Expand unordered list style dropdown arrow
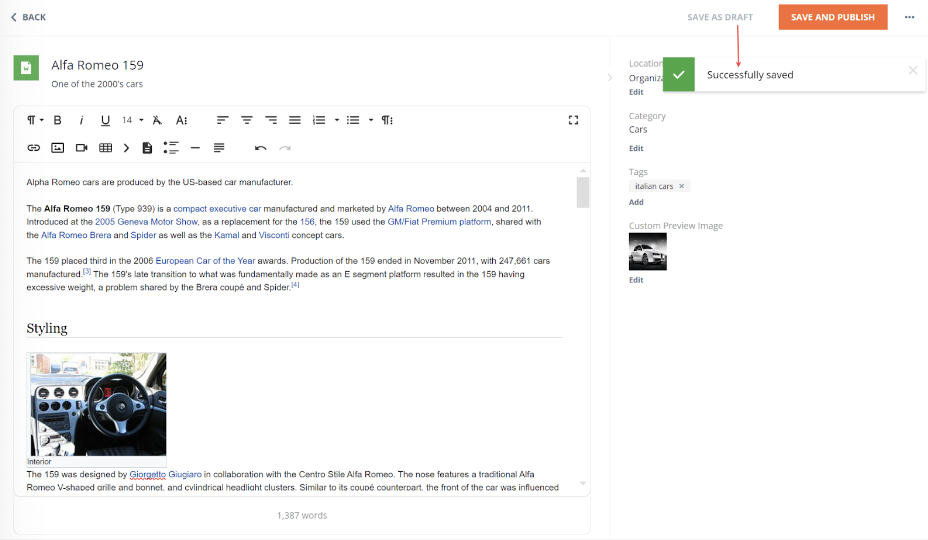The image size is (928, 540). click(371, 120)
